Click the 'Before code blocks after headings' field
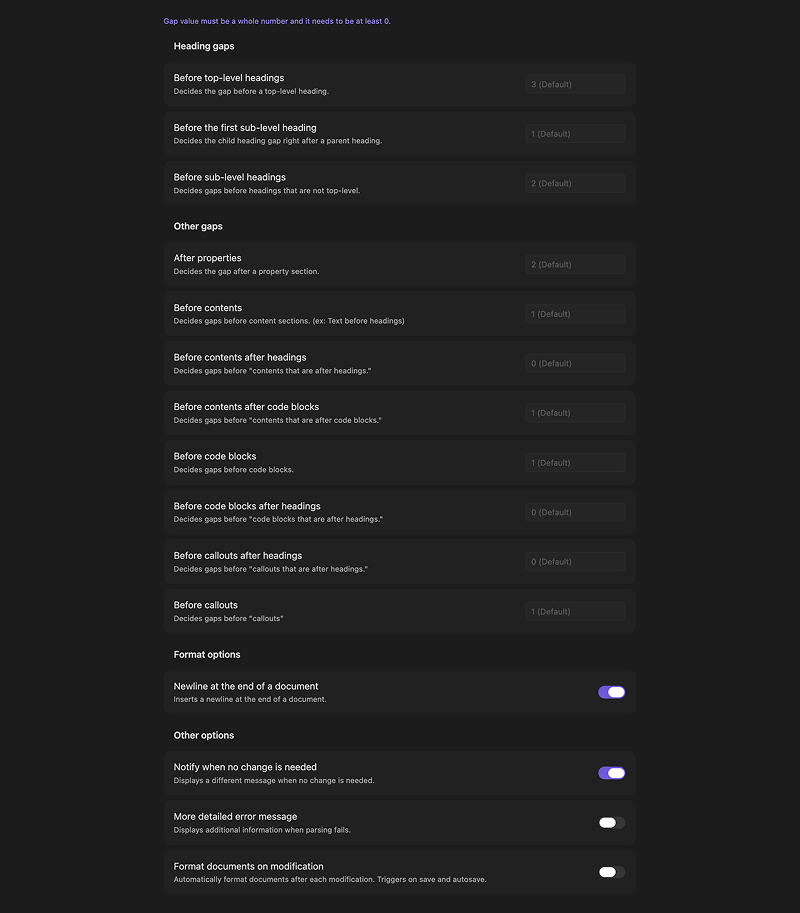 click(575, 511)
